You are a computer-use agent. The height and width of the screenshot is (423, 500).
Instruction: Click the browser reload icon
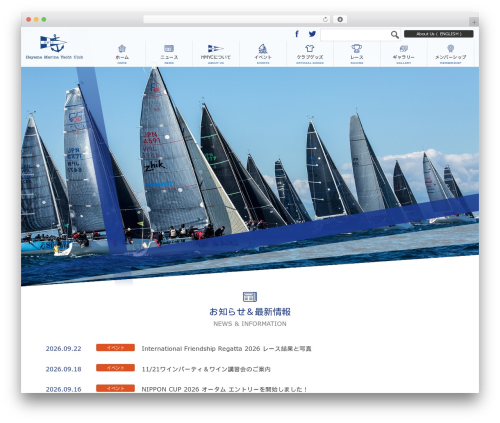tap(325, 20)
